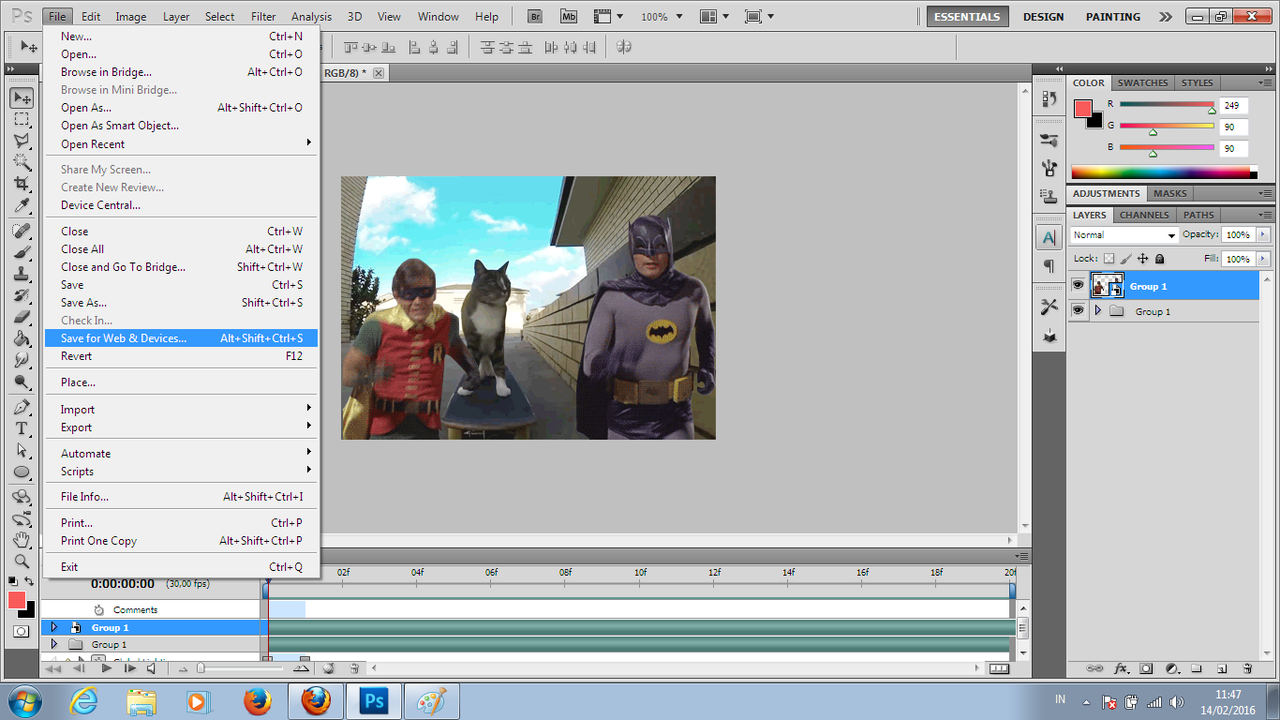The image size is (1280, 720).
Task: Switch to the PAINTING workspace
Action: [1113, 17]
